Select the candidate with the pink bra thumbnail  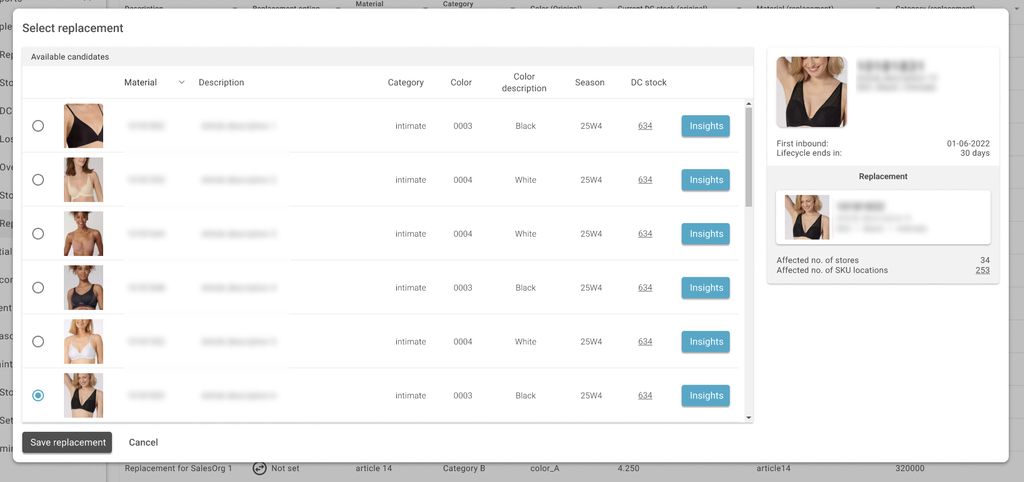(x=38, y=233)
